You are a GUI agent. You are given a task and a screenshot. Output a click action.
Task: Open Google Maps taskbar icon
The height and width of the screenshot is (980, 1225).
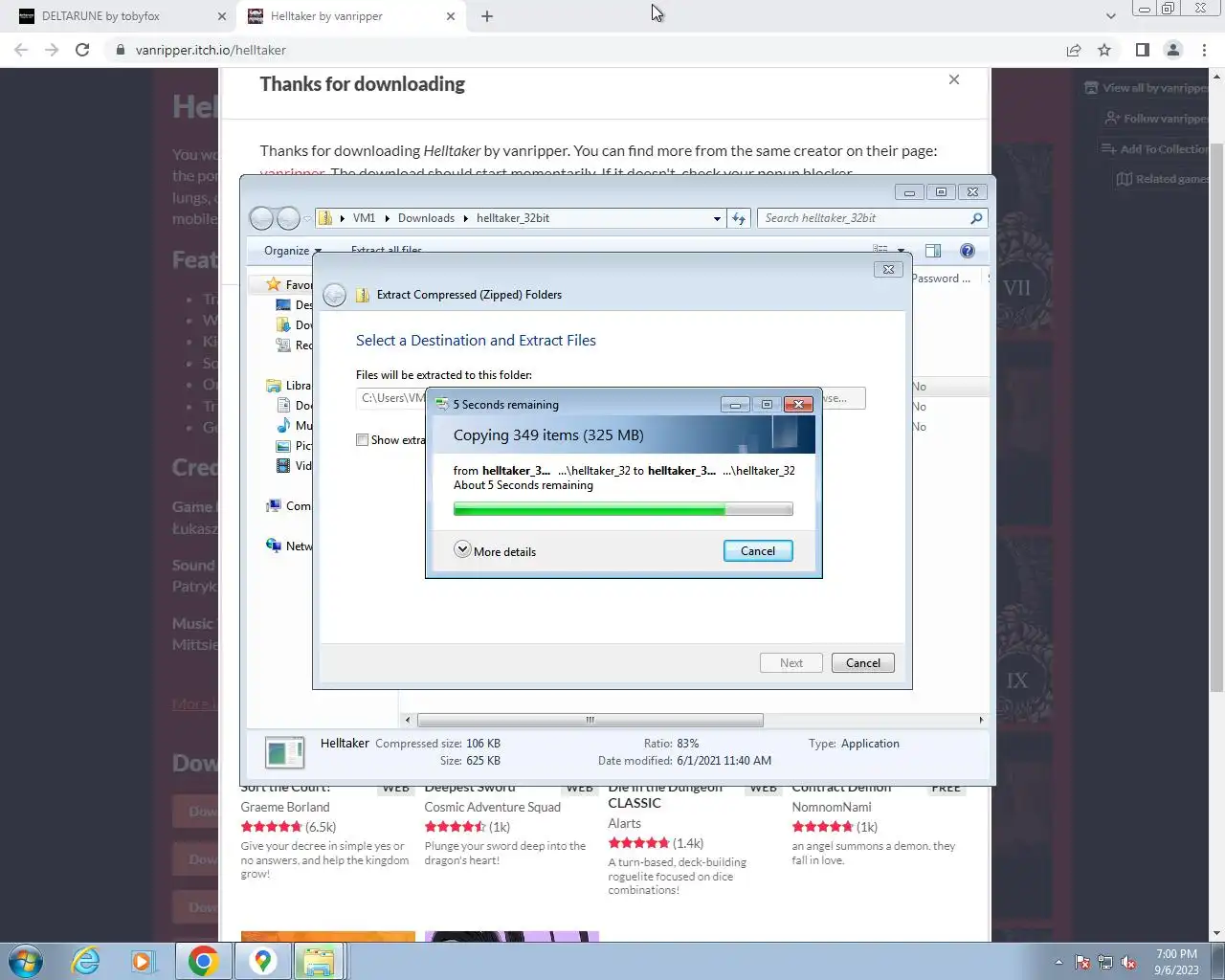click(x=262, y=961)
